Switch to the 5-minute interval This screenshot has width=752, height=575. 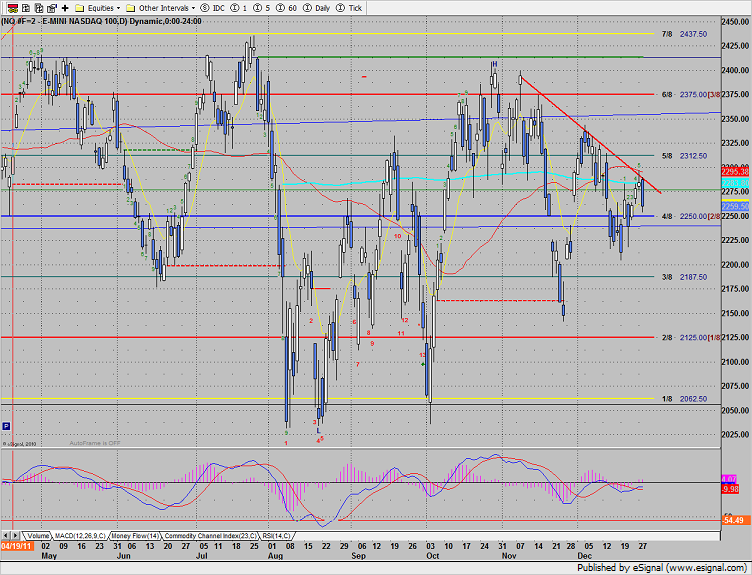(261, 8)
